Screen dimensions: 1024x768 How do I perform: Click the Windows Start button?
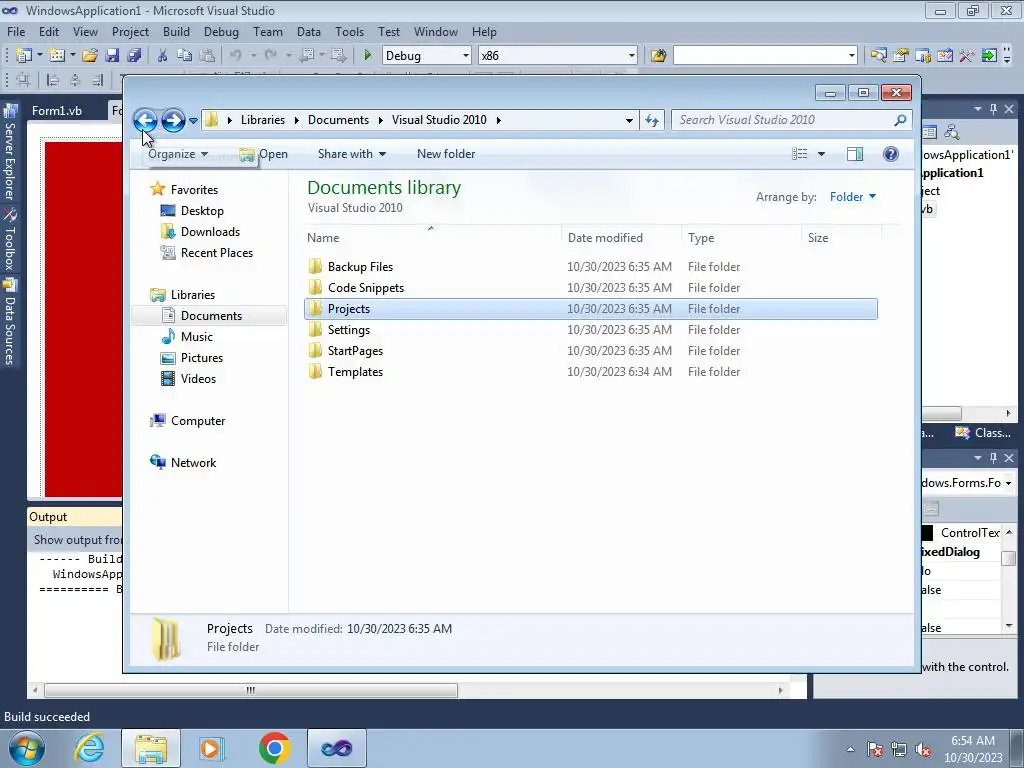click(x=26, y=748)
